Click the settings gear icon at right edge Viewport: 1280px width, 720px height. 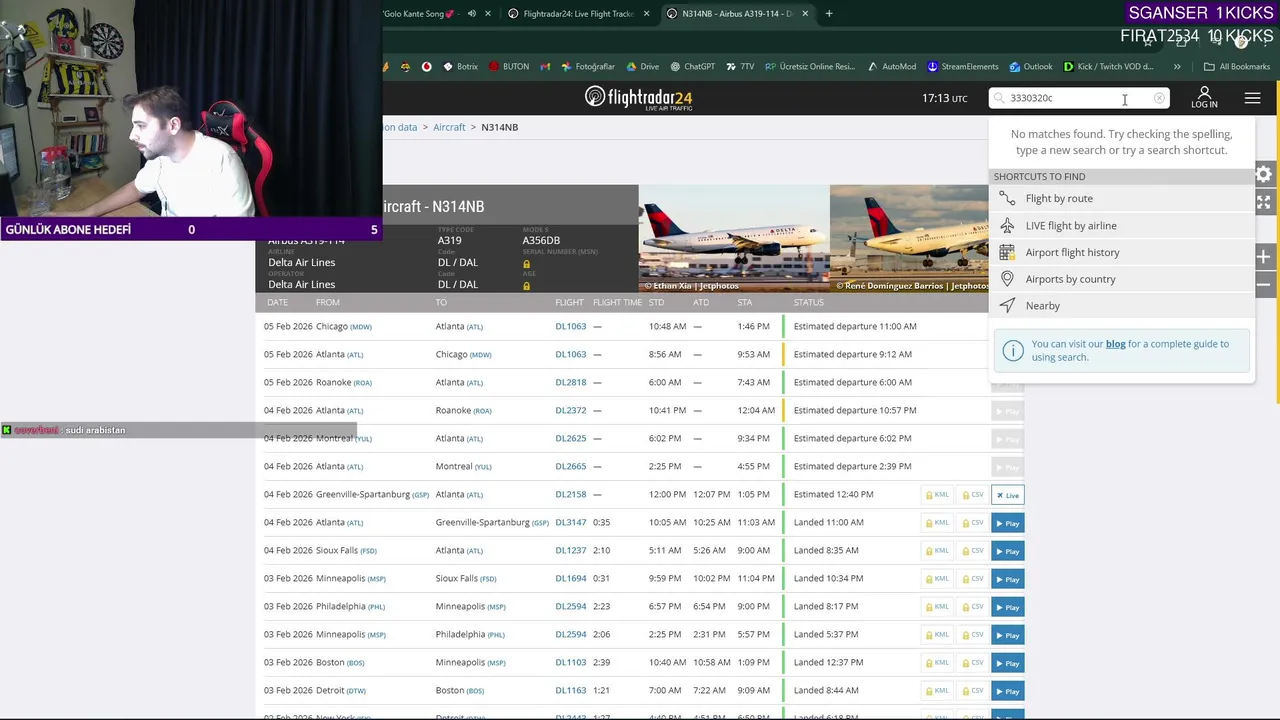click(x=1264, y=174)
